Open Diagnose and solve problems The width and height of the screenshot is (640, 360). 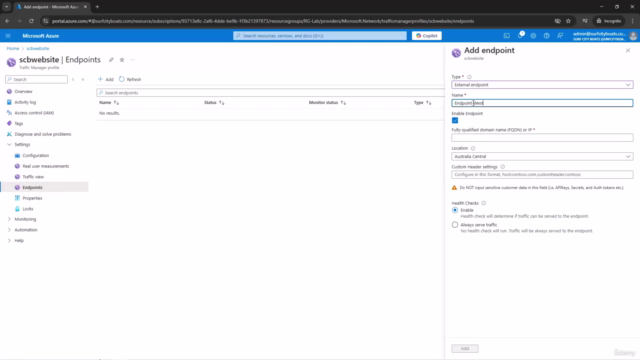click(42, 134)
